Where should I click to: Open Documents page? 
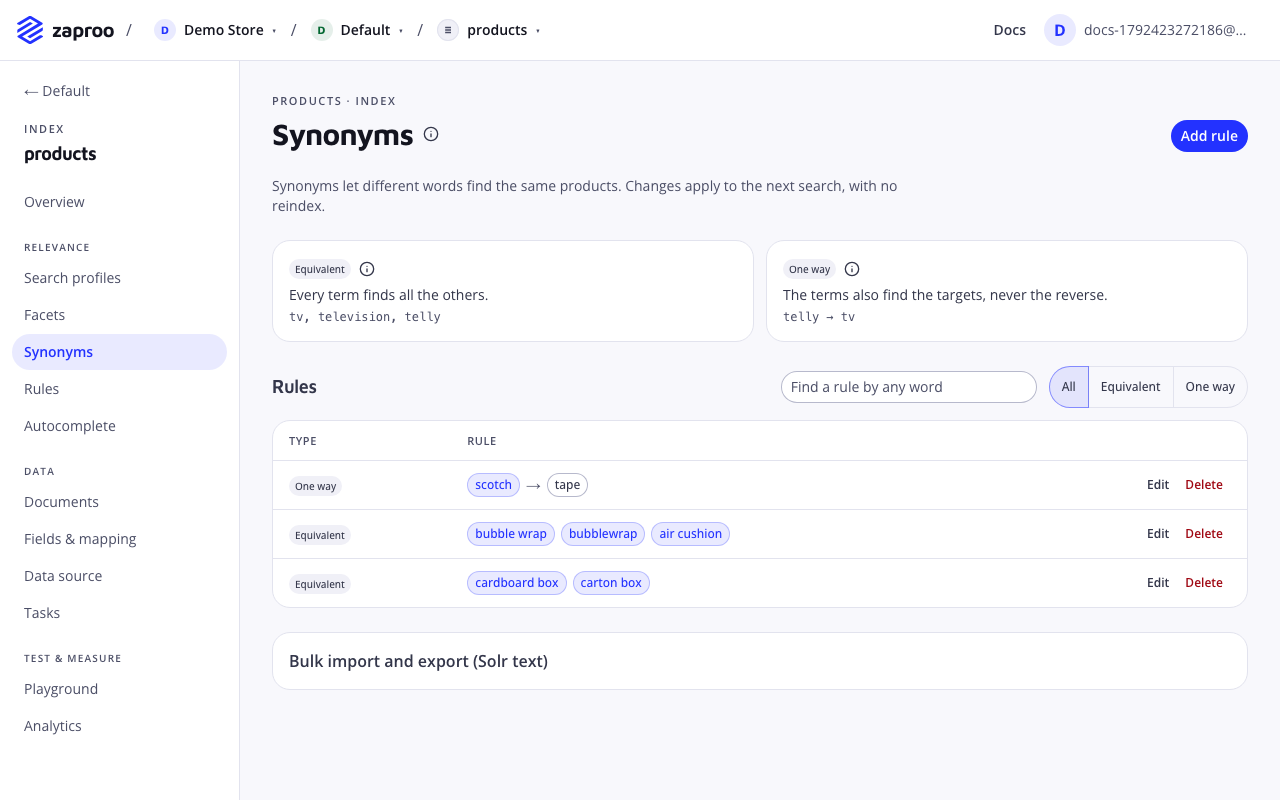119,502
